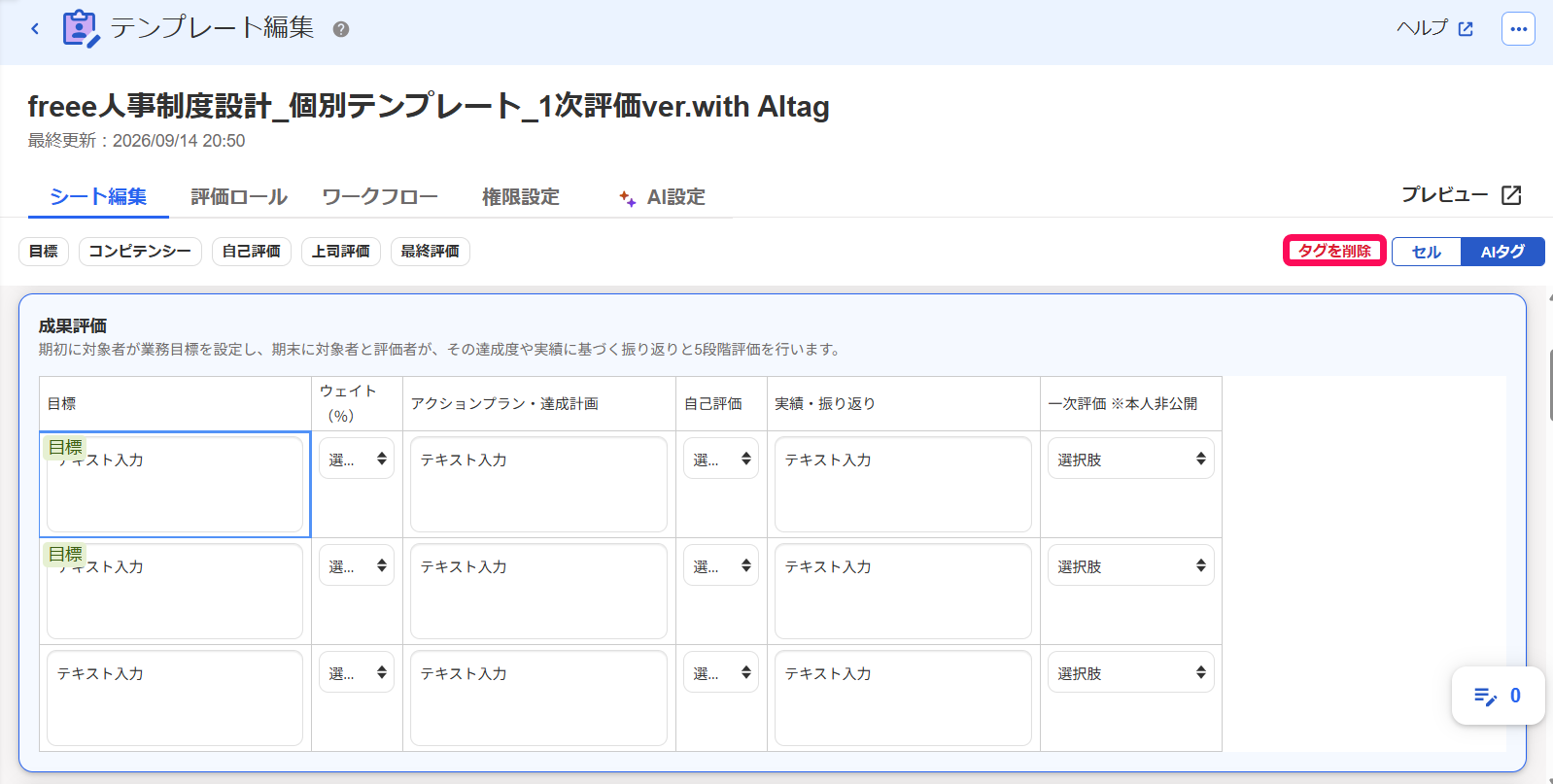Open the second row 自己評価 dropdown
Viewport: 1553px width, 784px height.
721,565
